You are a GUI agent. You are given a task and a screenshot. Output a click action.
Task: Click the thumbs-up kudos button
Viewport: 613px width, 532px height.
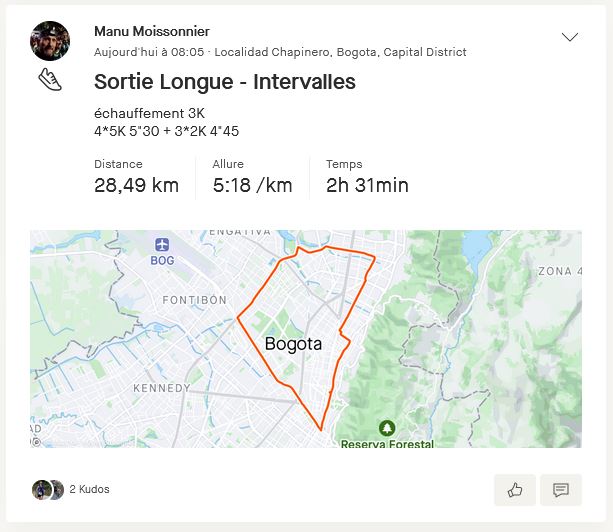click(515, 490)
